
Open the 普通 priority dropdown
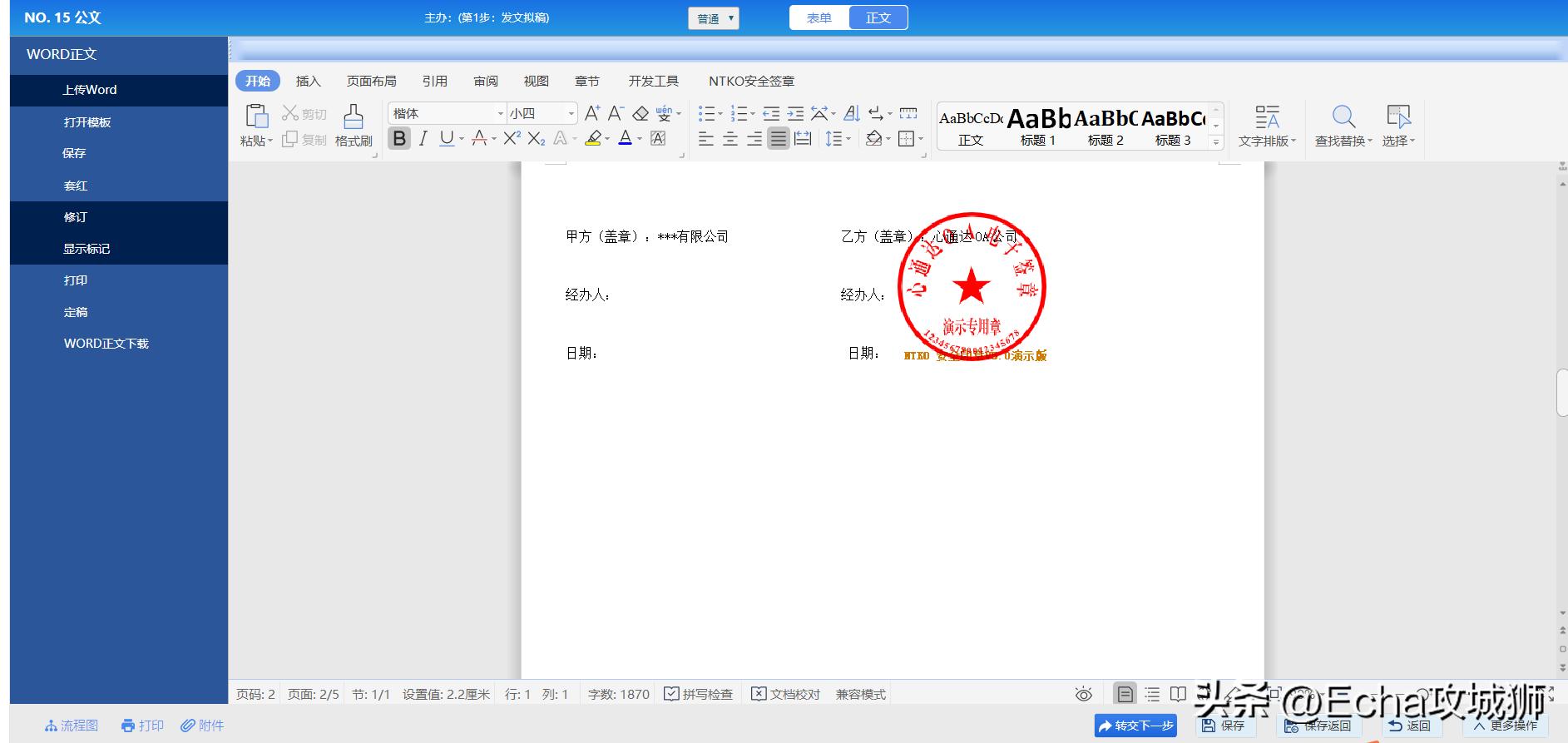714,18
